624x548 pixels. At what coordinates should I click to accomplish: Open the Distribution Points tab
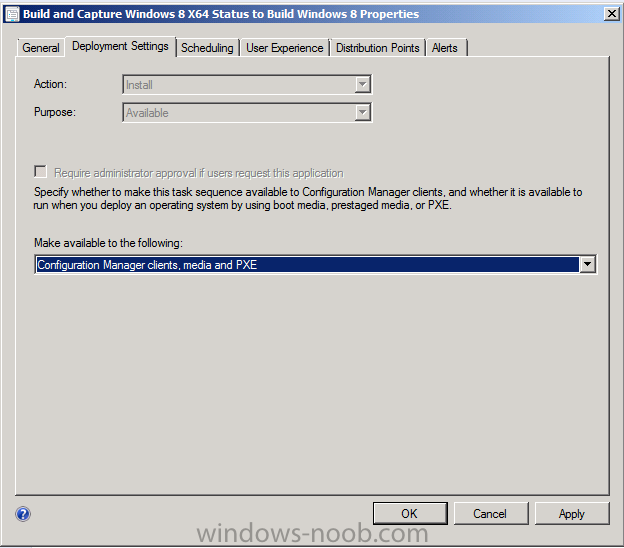click(378, 48)
